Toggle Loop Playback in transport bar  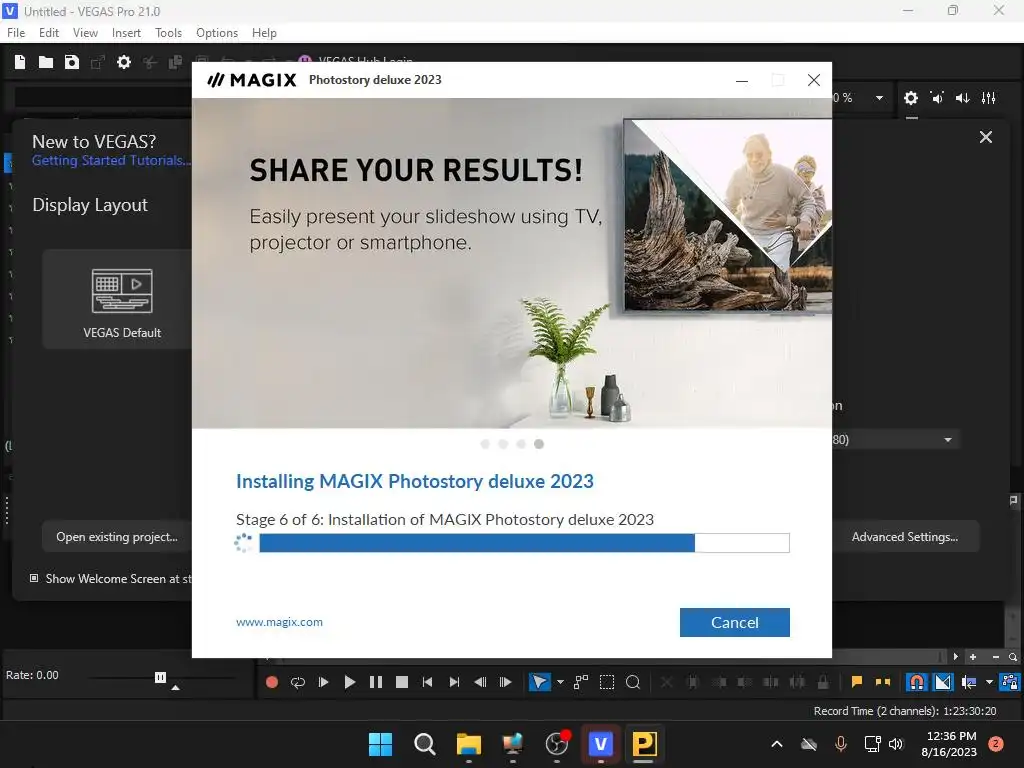coord(298,682)
